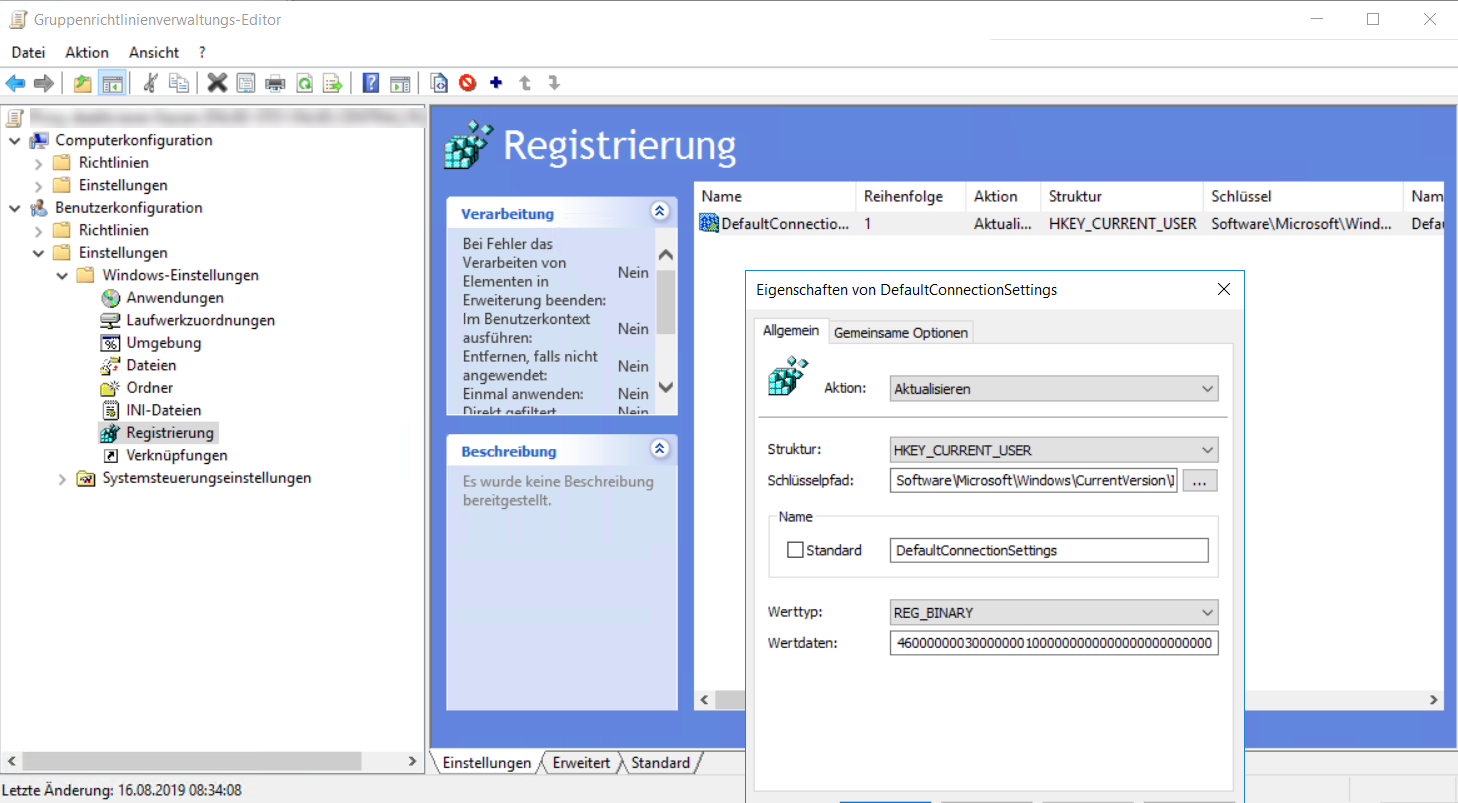Screen dimensions: 1458x803
Task: Select the Allgemein tab
Action: (x=791, y=330)
